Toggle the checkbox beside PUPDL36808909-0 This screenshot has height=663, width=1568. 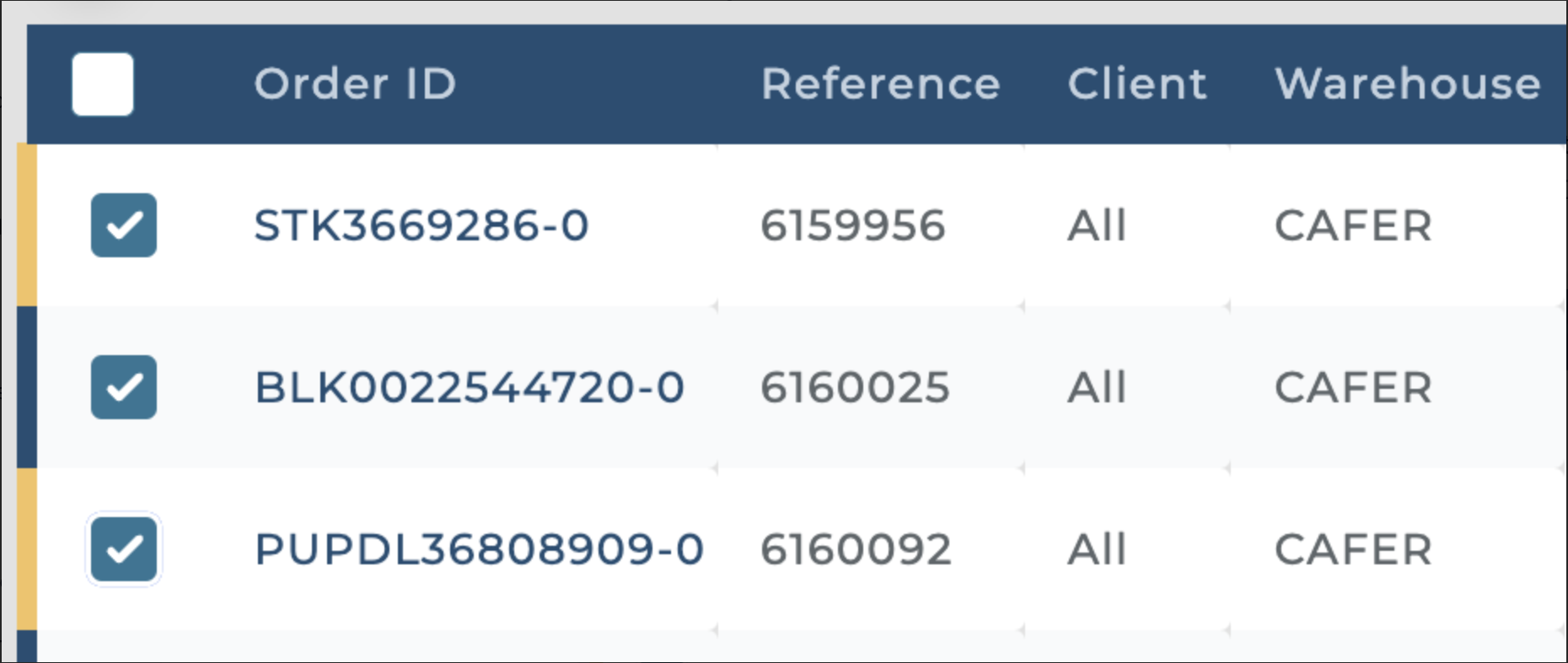click(x=123, y=549)
